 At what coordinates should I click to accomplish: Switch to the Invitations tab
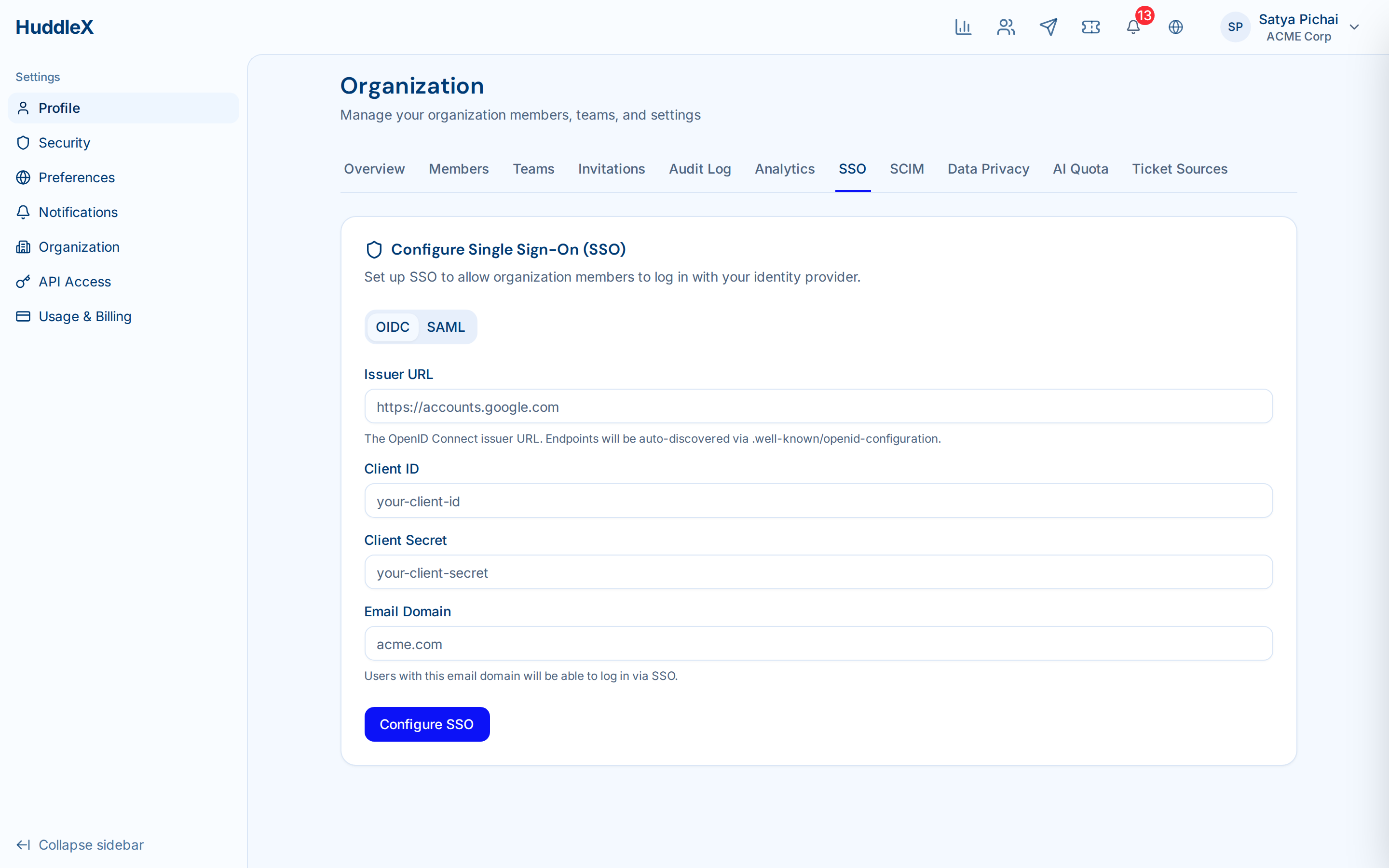point(611,169)
